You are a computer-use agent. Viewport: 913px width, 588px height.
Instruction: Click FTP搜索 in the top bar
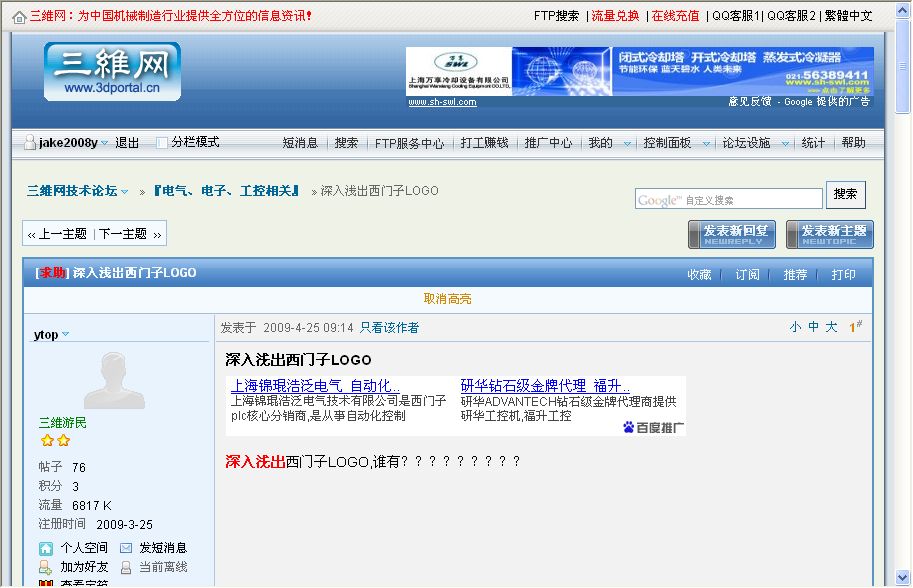coord(556,16)
